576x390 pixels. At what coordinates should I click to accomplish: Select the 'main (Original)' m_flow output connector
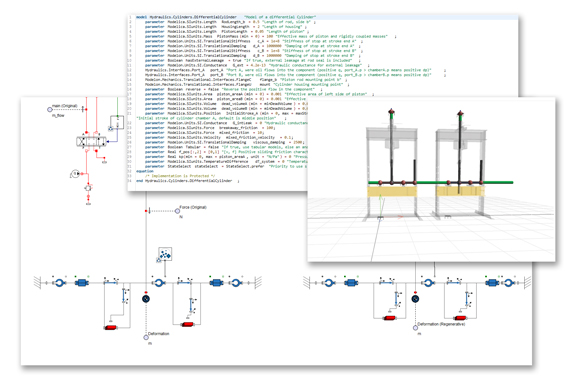[x=50, y=109]
